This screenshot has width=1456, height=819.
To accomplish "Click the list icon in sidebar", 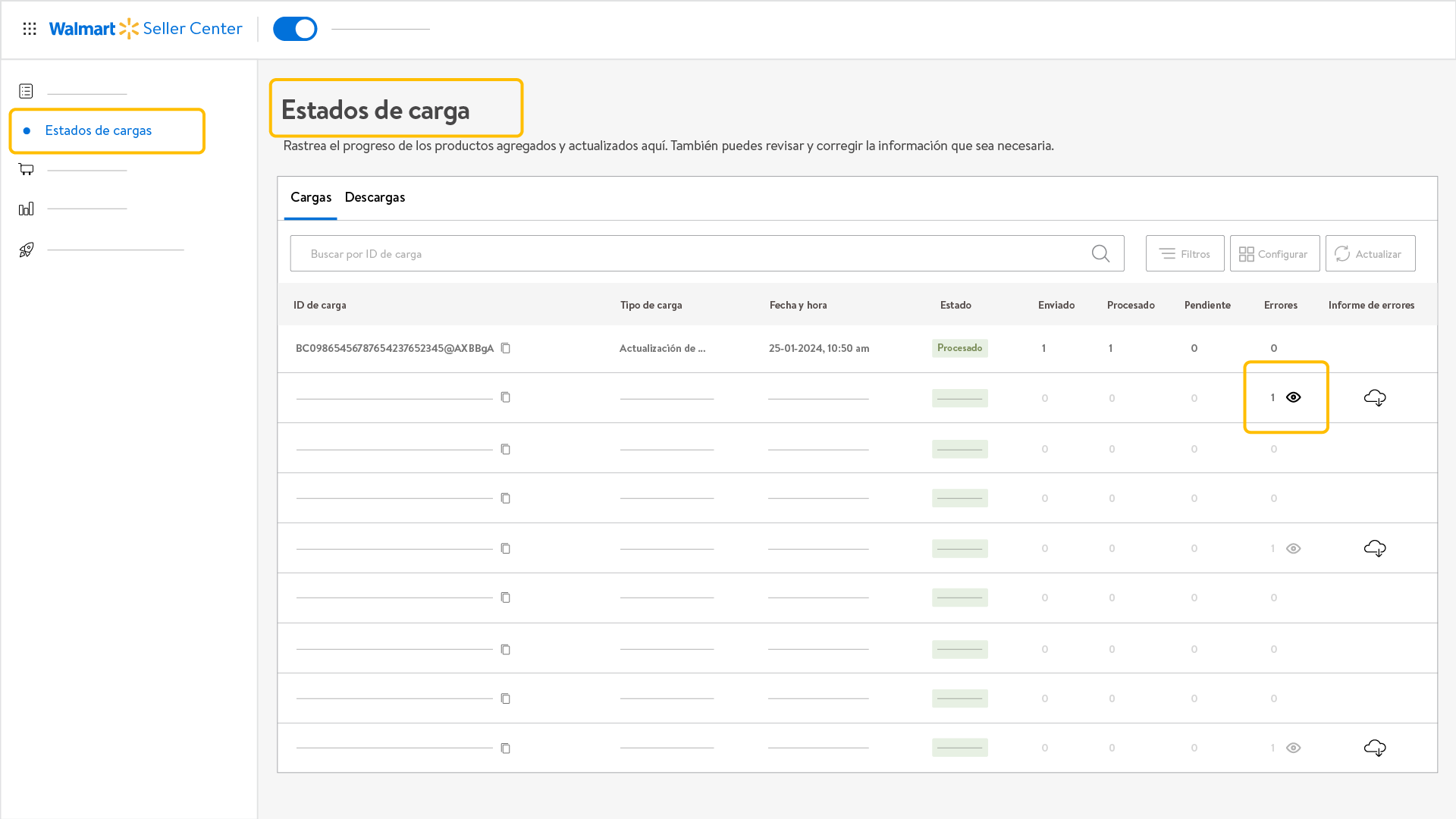I will point(27,91).
